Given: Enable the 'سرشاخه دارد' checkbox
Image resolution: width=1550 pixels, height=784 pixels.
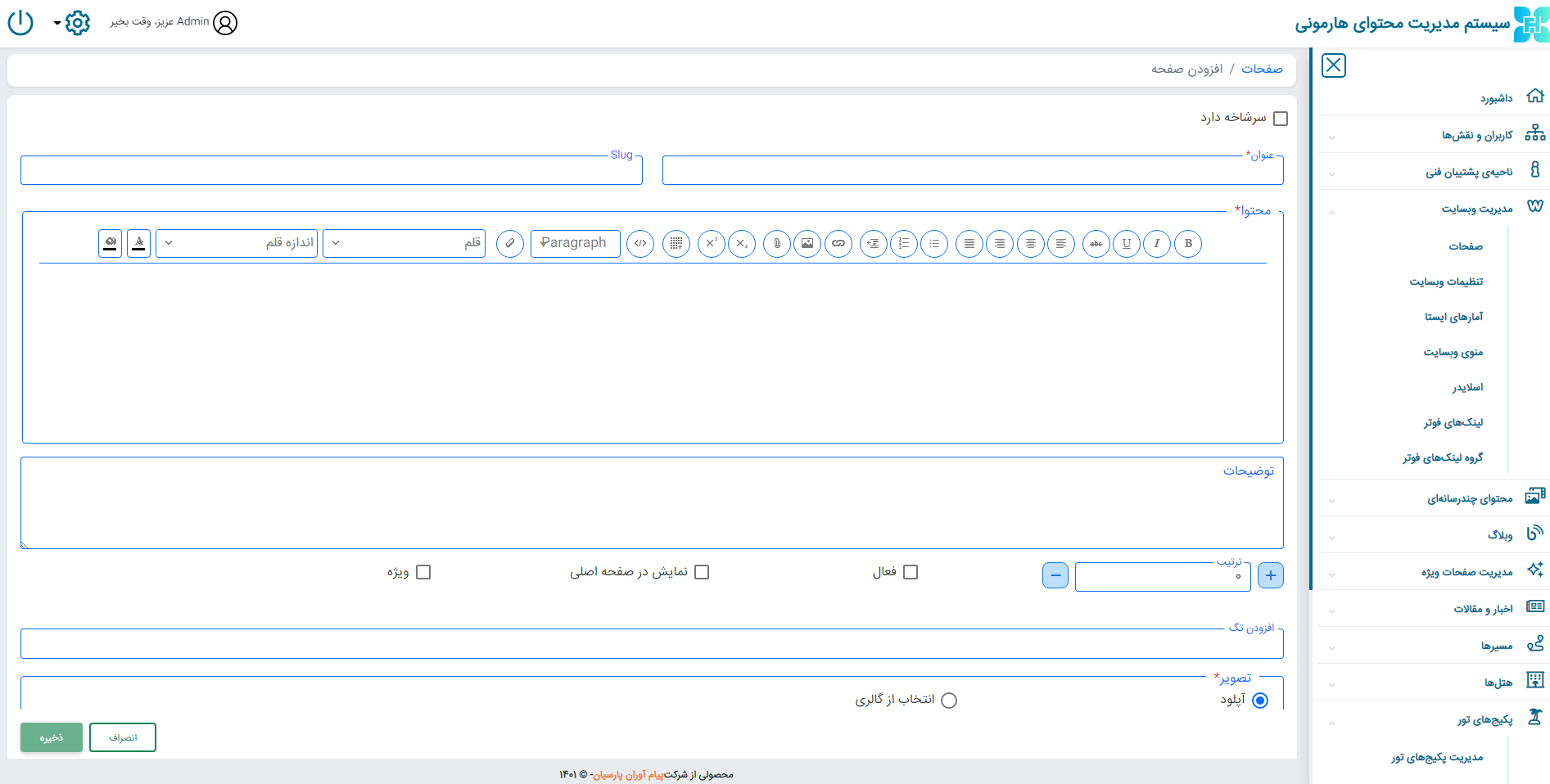Looking at the screenshot, I should tap(1281, 119).
